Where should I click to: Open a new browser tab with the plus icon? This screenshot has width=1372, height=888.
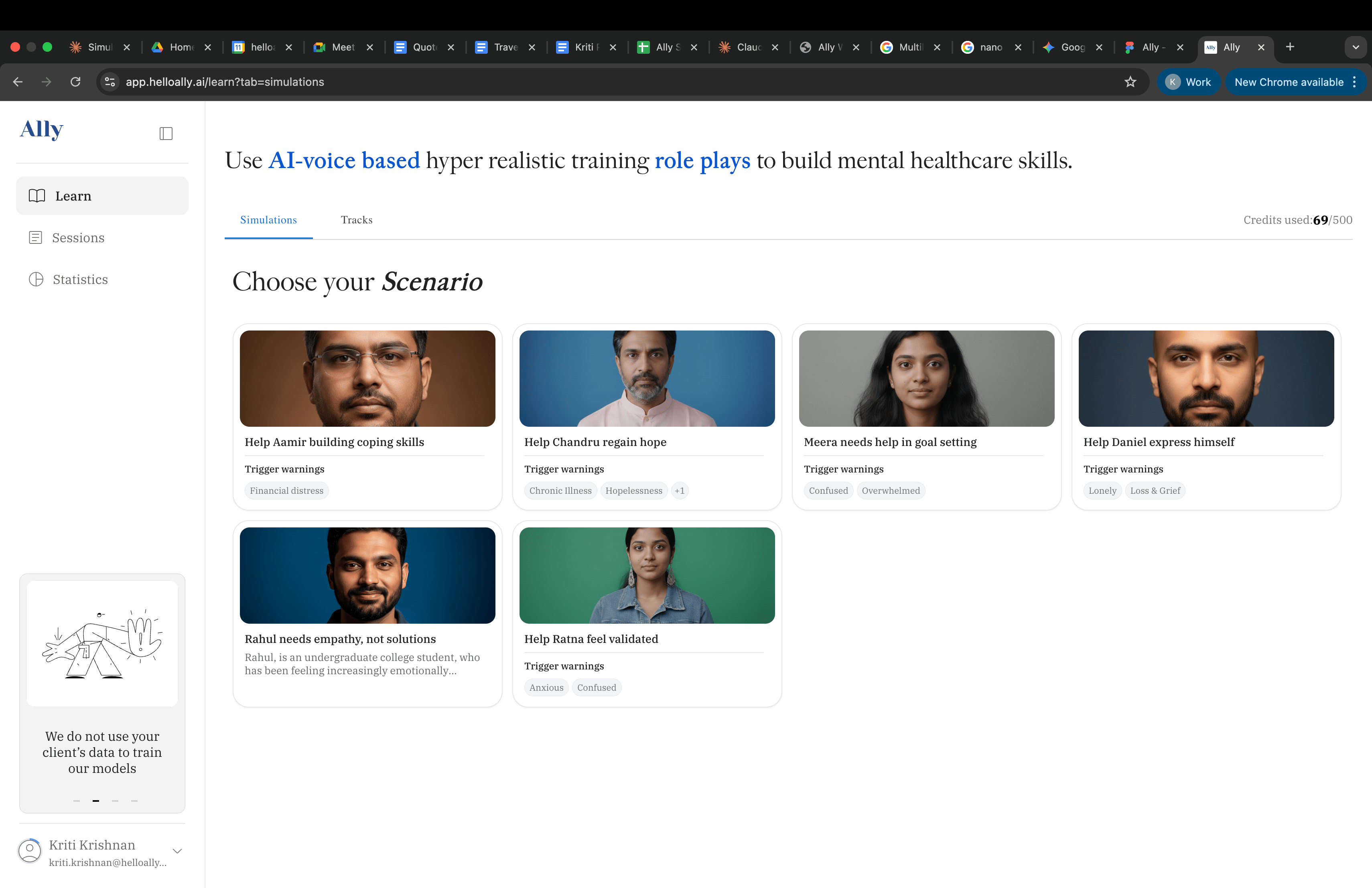click(1290, 47)
